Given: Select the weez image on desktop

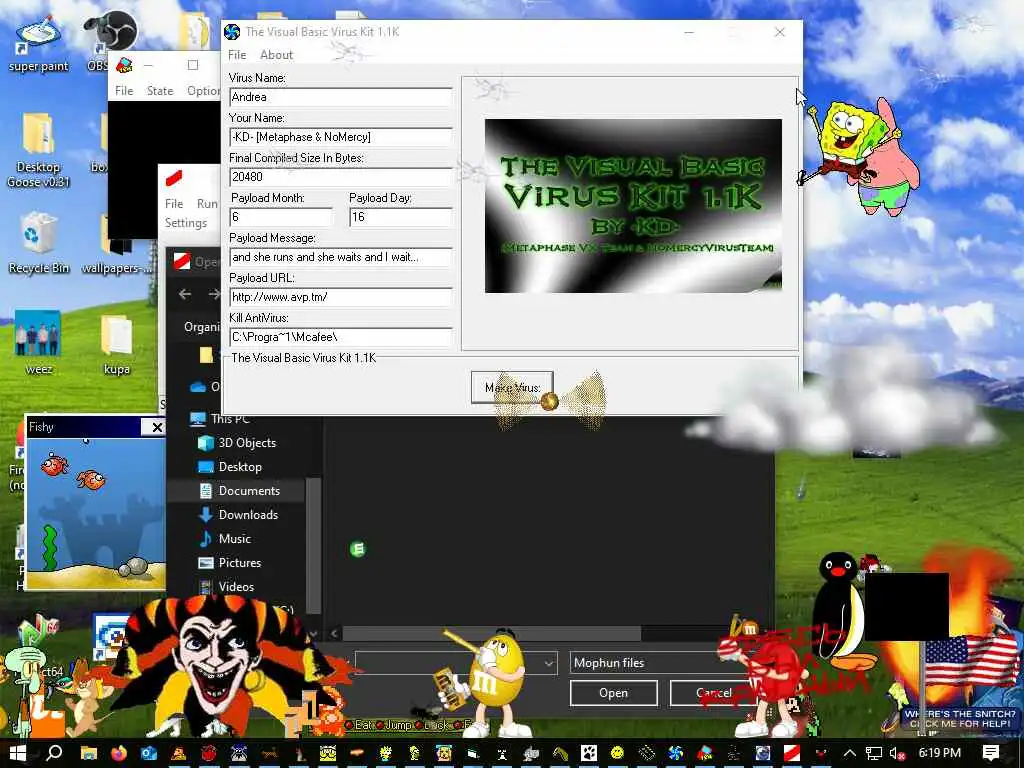Looking at the screenshot, I should (x=38, y=343).
